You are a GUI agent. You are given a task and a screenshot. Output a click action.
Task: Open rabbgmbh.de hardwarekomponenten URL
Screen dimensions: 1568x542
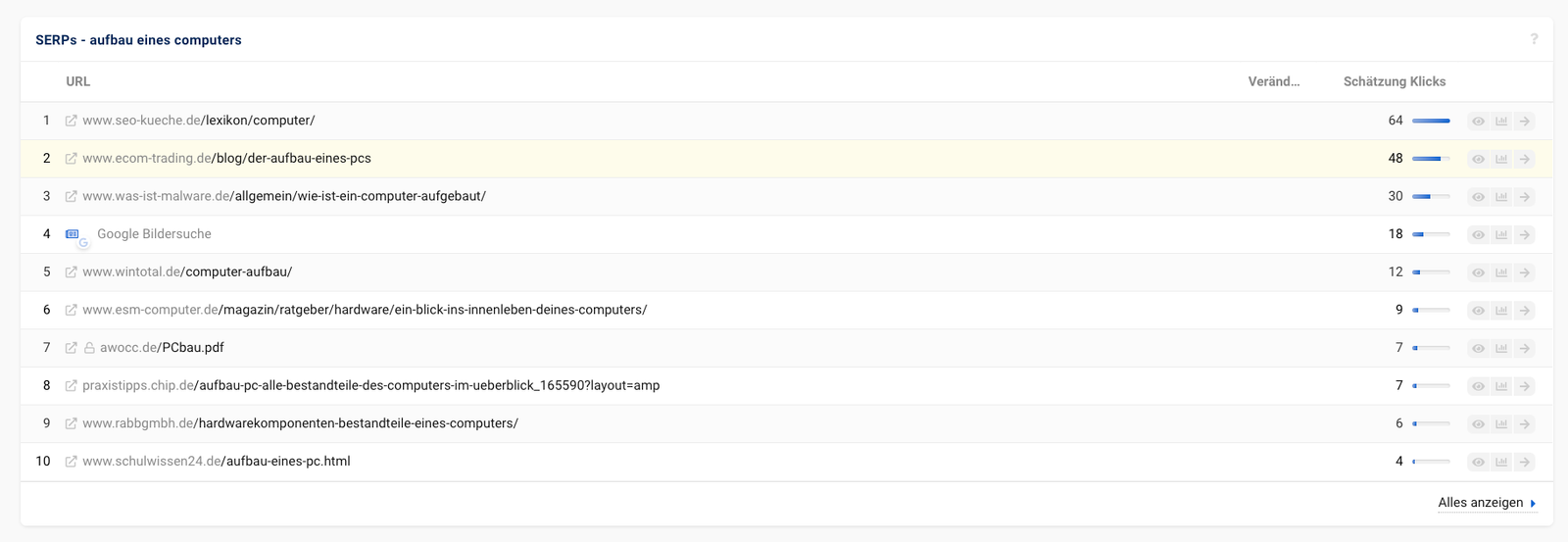coord(300,423)
